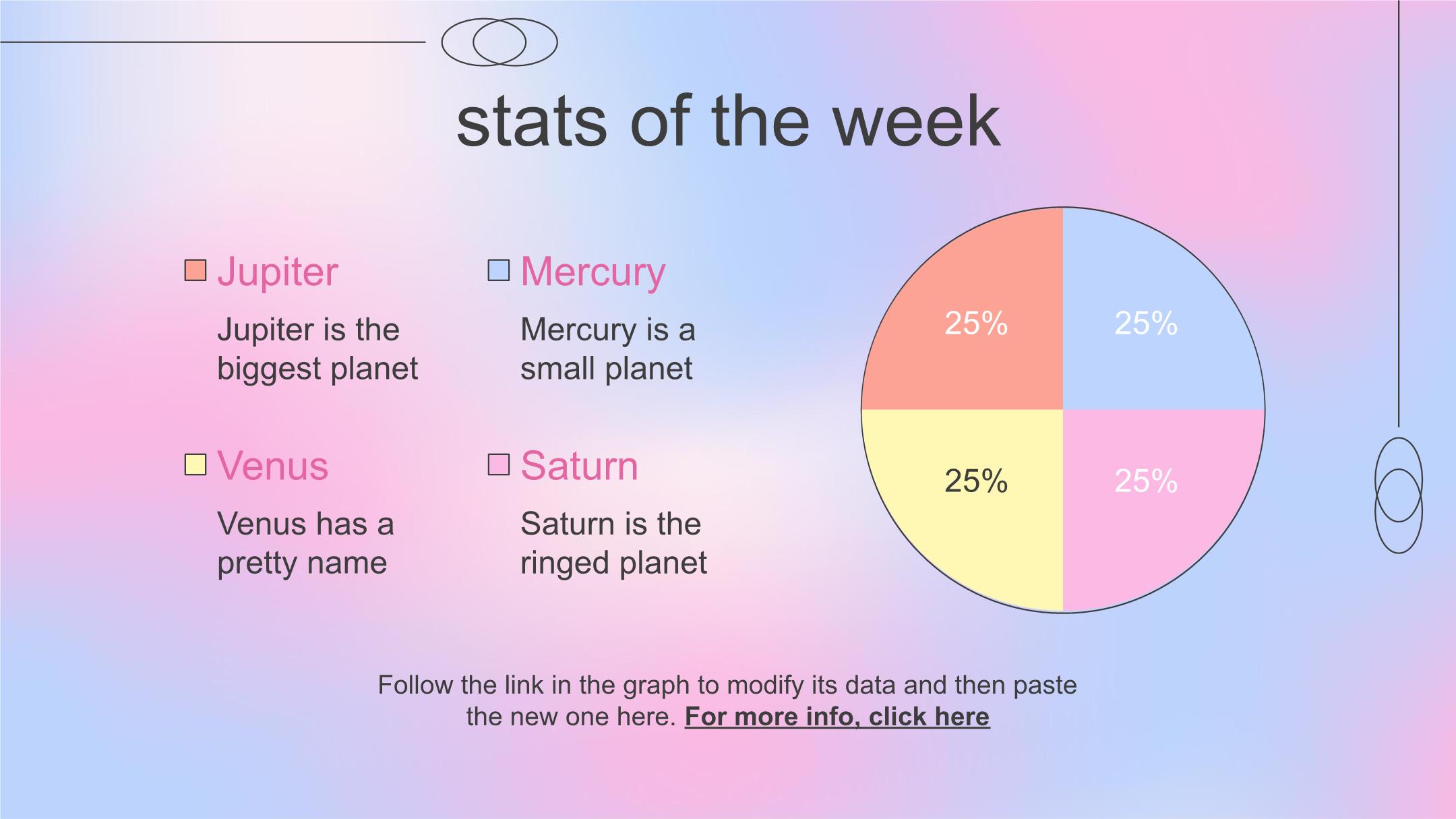Click the blue Mercury legend square

(499, 270)
